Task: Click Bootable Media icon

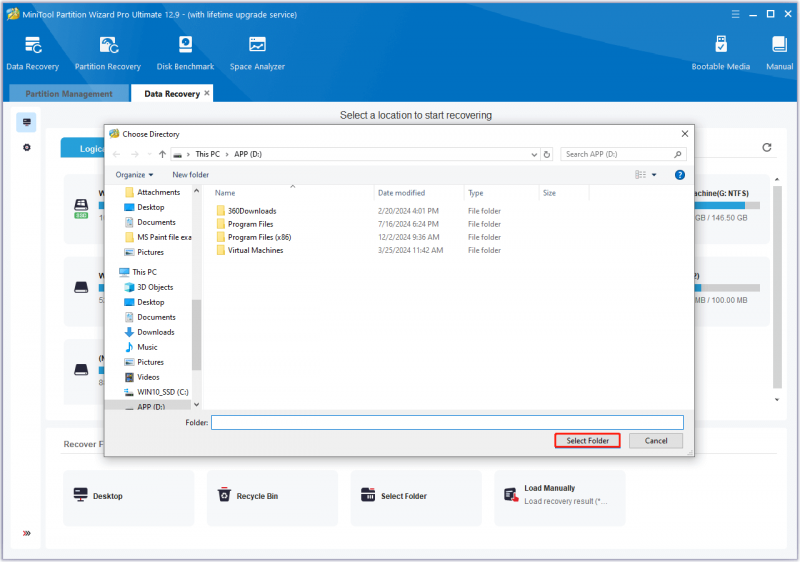Action: (720, 53)
